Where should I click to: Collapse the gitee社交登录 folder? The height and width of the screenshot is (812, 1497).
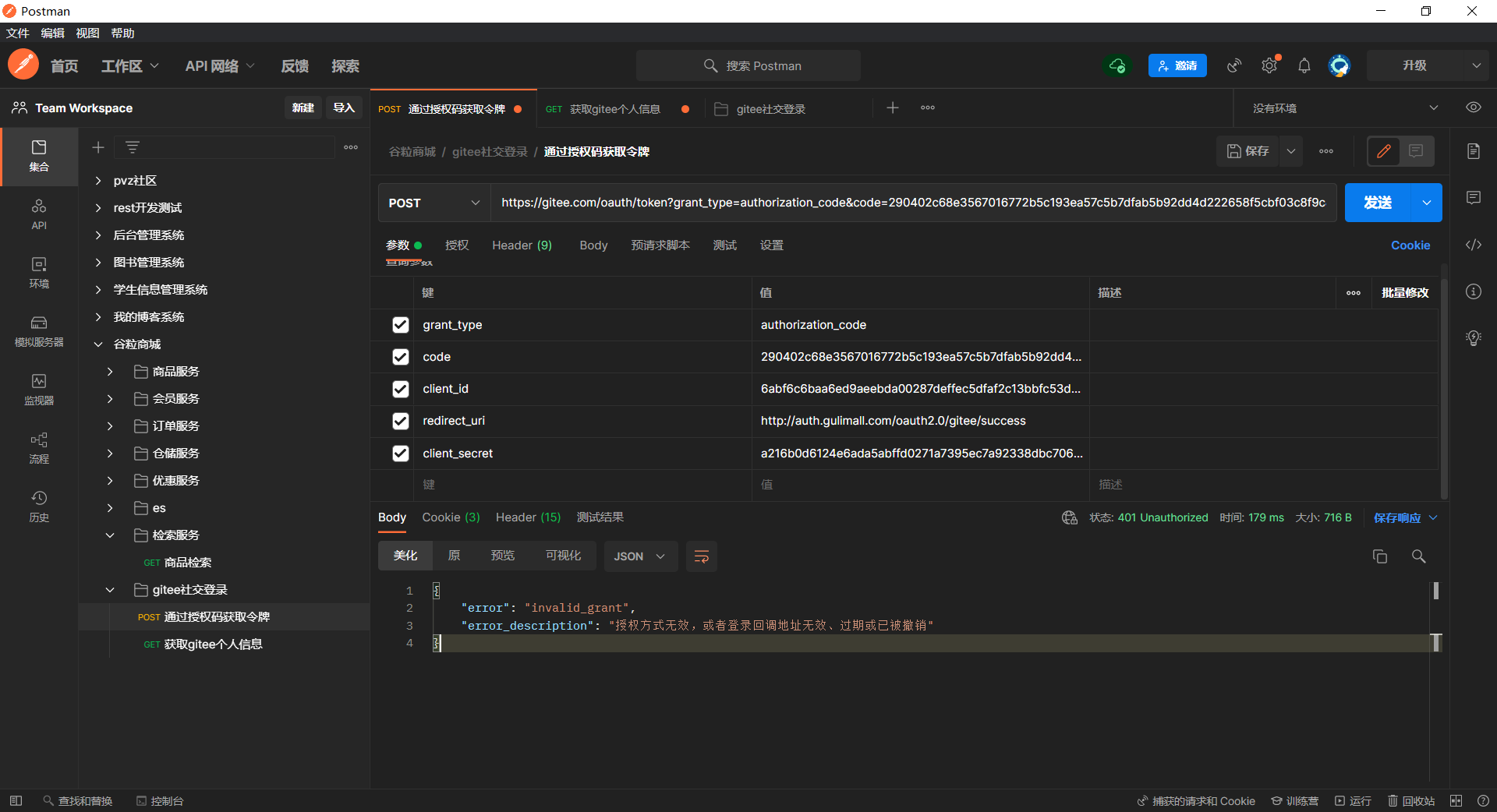click(x=110, y=590)
